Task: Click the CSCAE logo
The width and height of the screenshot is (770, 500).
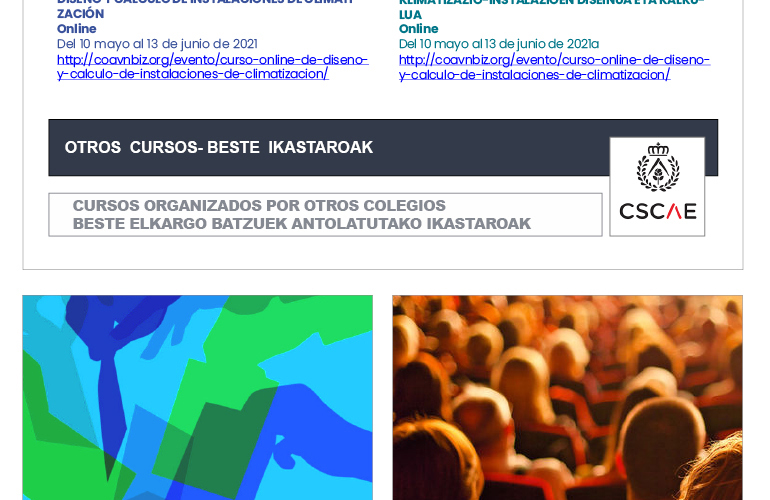Action: click(657, 187)
